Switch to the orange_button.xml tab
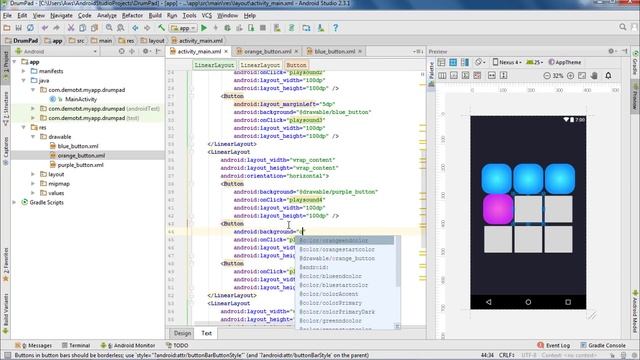The width and height of the screenshot is (640, 360). pos(267,51)
